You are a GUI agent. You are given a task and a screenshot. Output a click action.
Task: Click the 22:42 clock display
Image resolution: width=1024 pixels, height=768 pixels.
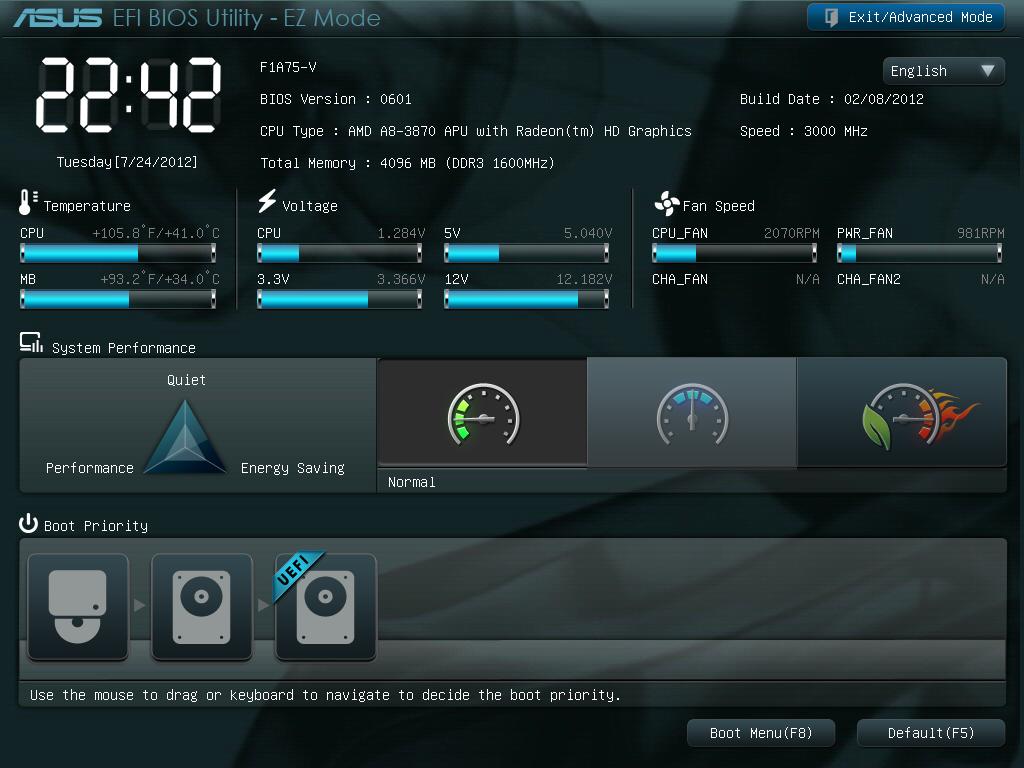point(129,95)
